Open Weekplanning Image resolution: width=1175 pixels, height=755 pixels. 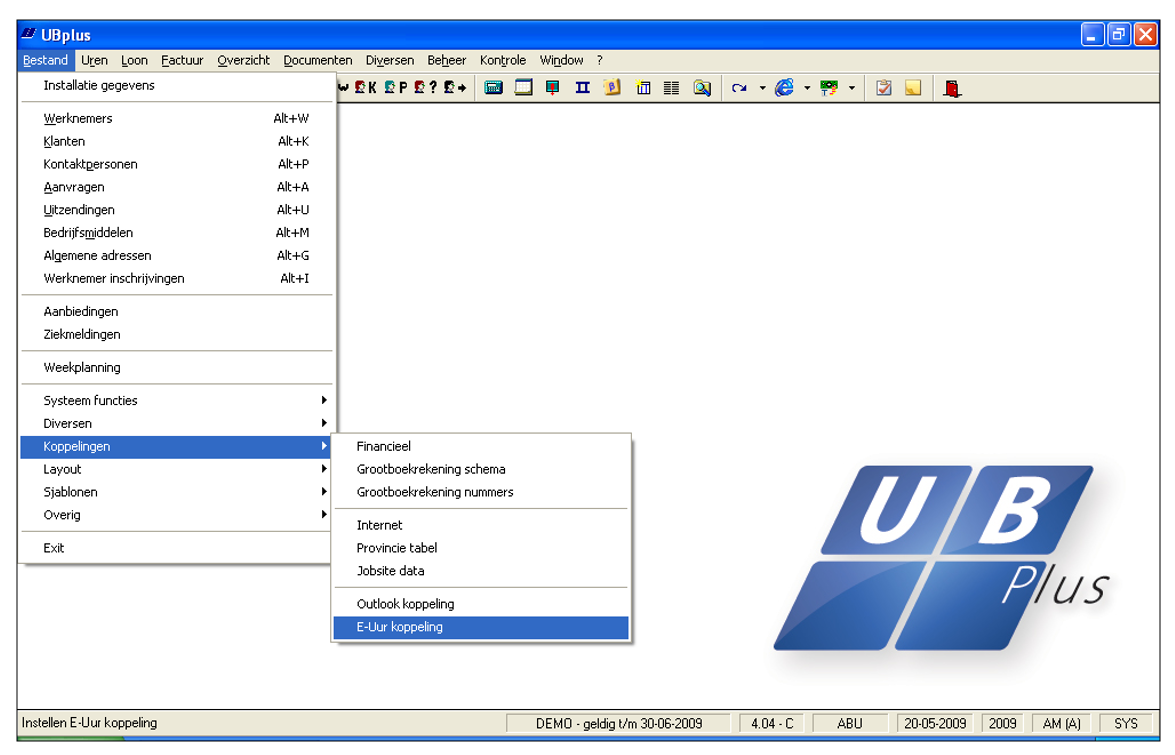pos(176,367)
